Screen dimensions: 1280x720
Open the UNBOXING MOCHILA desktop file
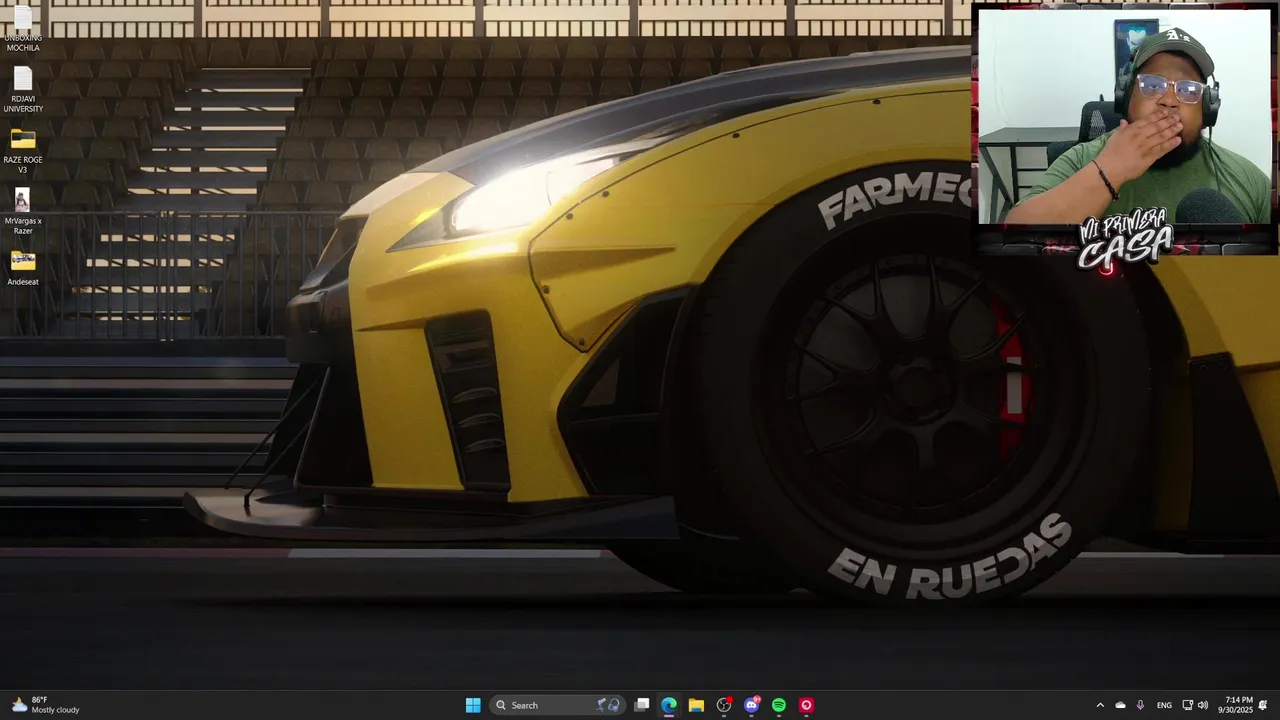coord(23,30)
